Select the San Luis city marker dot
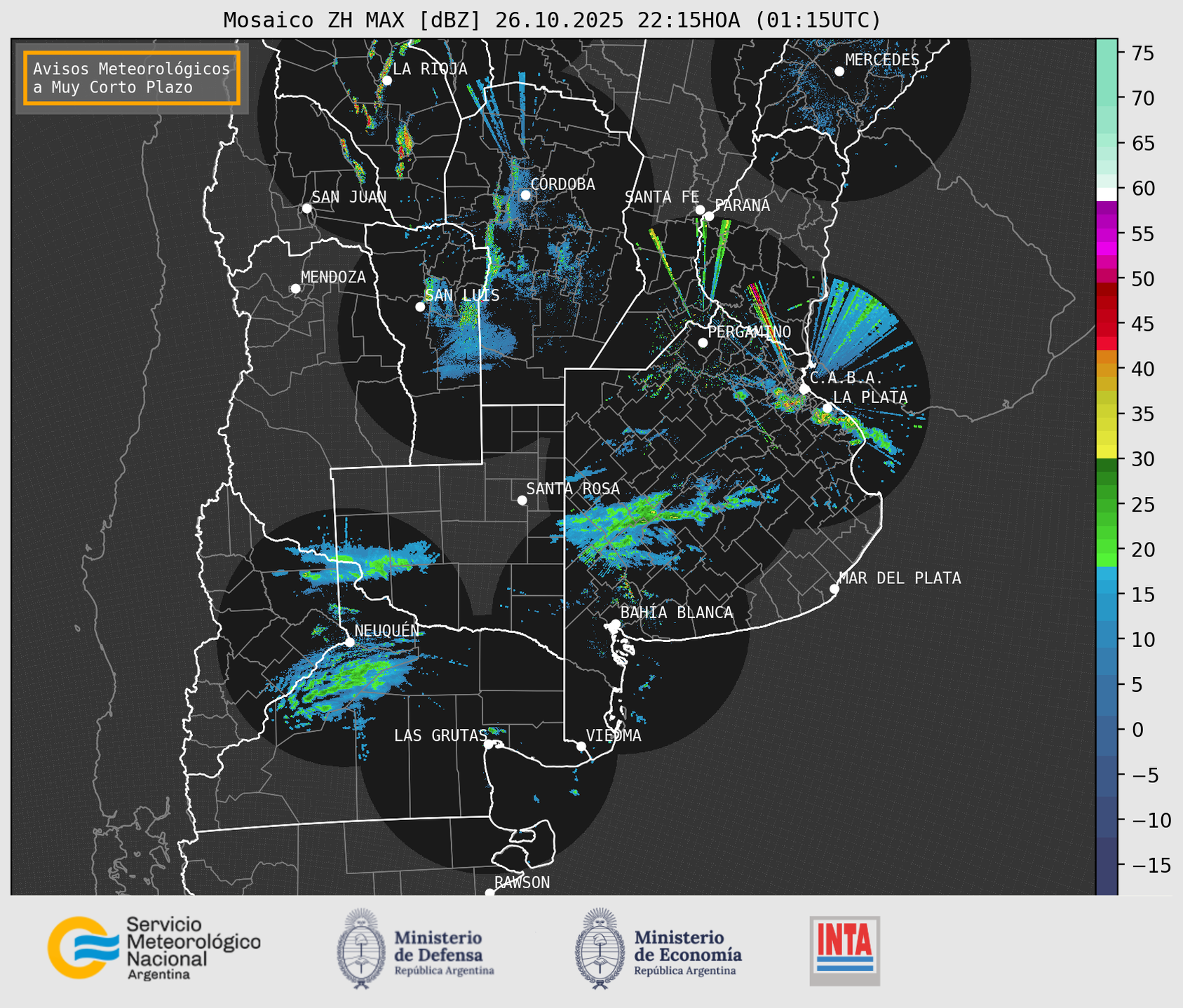The width and height of the screenshot is (1183, 1008). point(420,307)
